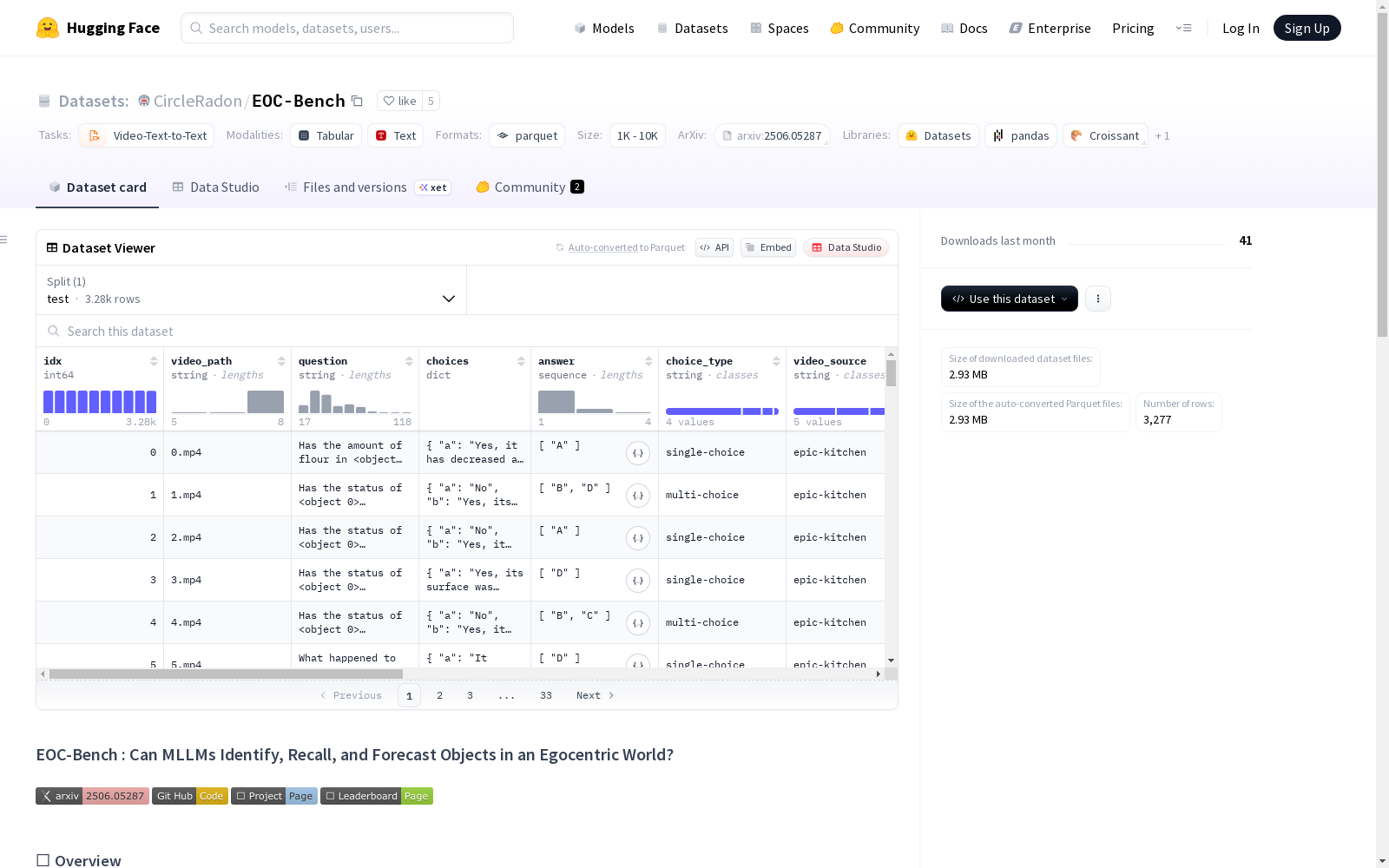Sort by the idx column
This screenshot has width=1389, height=868.
click(154, 361)
